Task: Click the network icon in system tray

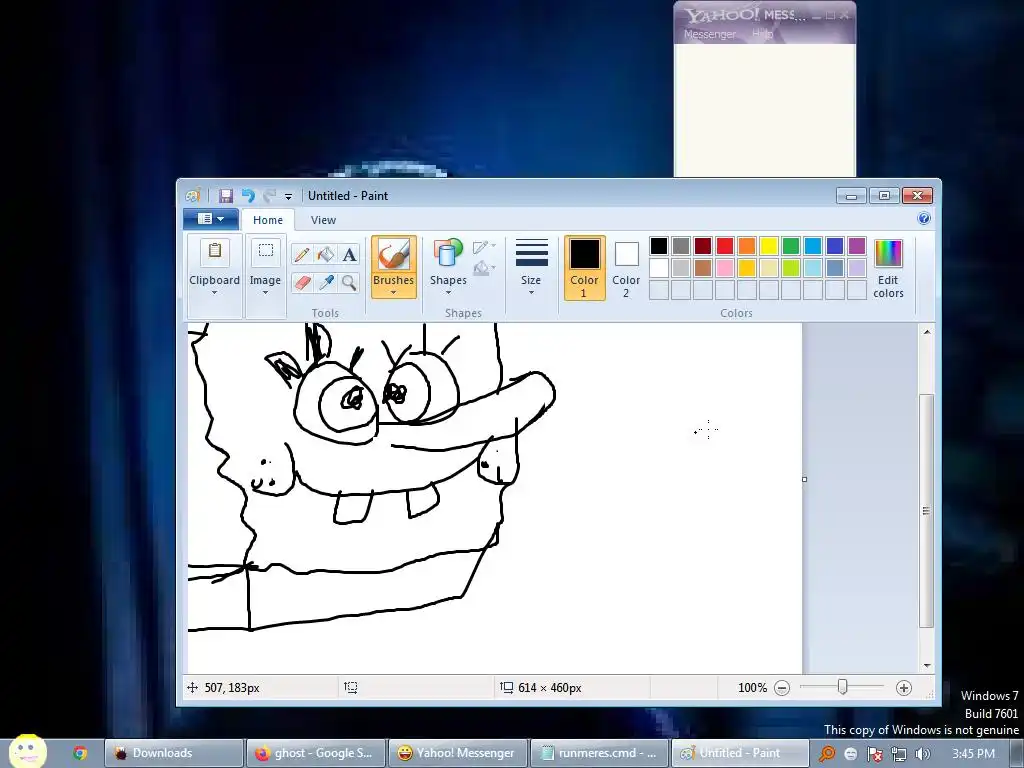Action: click(x=899, y=754)
